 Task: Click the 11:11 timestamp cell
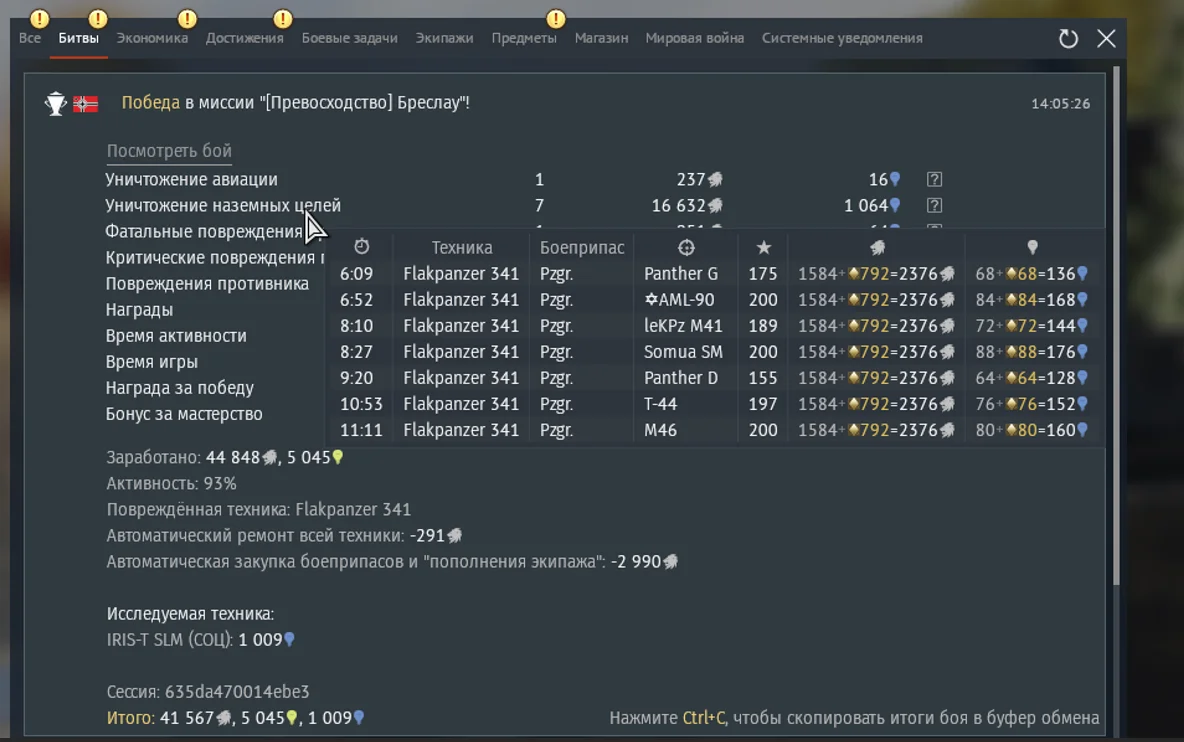coord(360,429)
